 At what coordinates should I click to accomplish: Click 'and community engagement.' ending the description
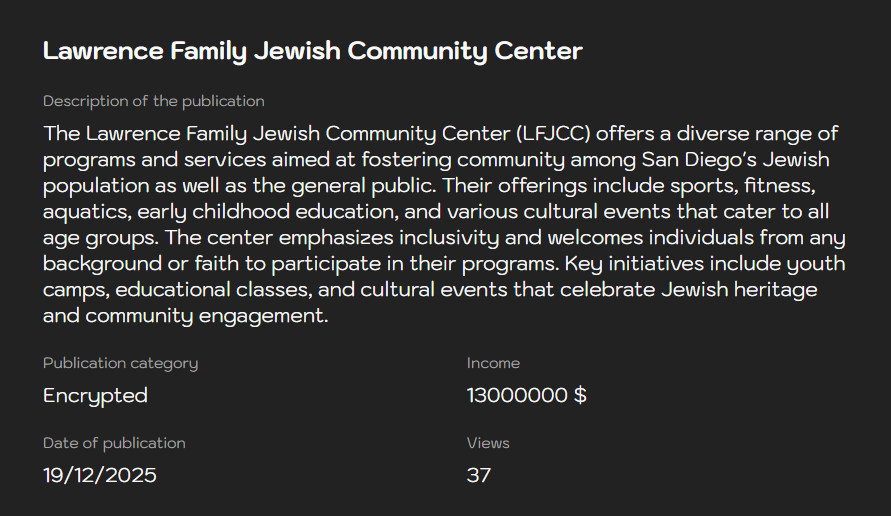pyautogui.click(x=186, y=316)
